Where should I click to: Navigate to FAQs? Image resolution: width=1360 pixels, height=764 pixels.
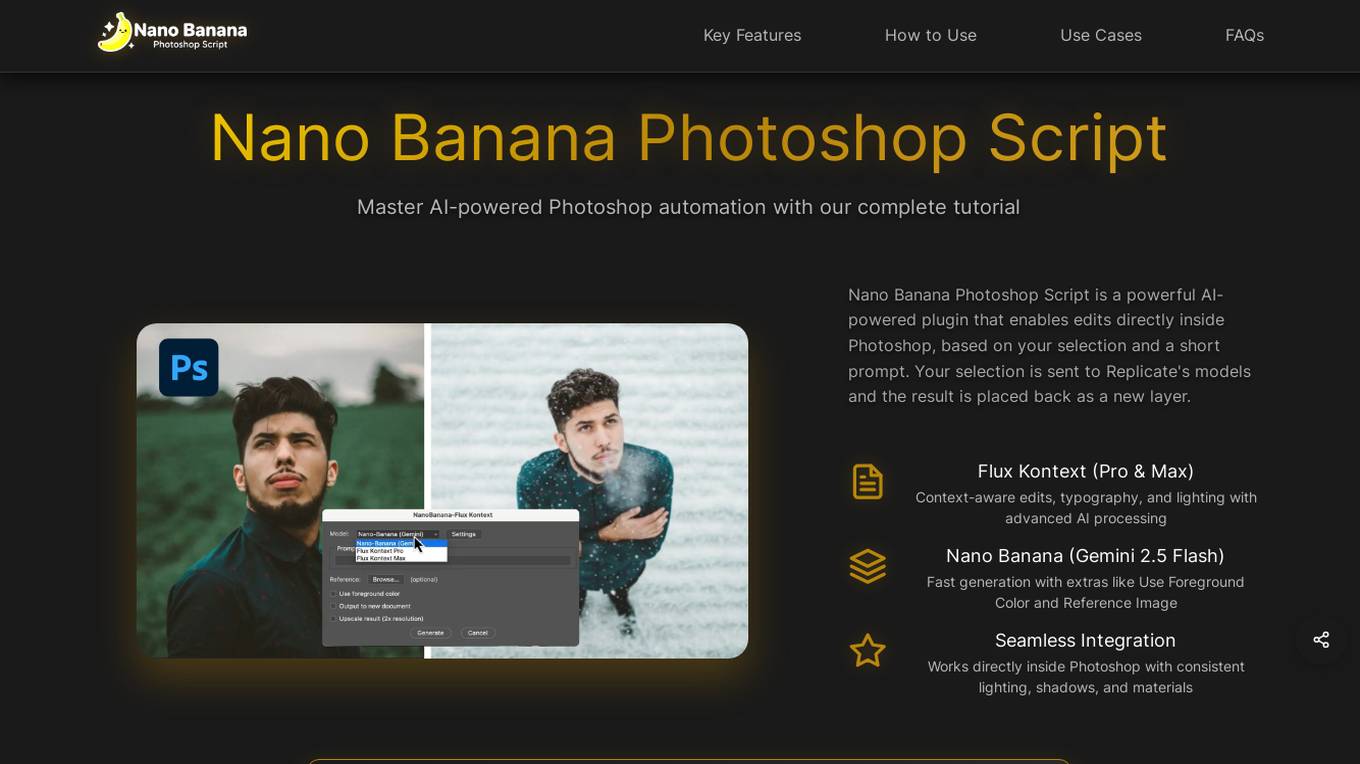[1245, 35]
